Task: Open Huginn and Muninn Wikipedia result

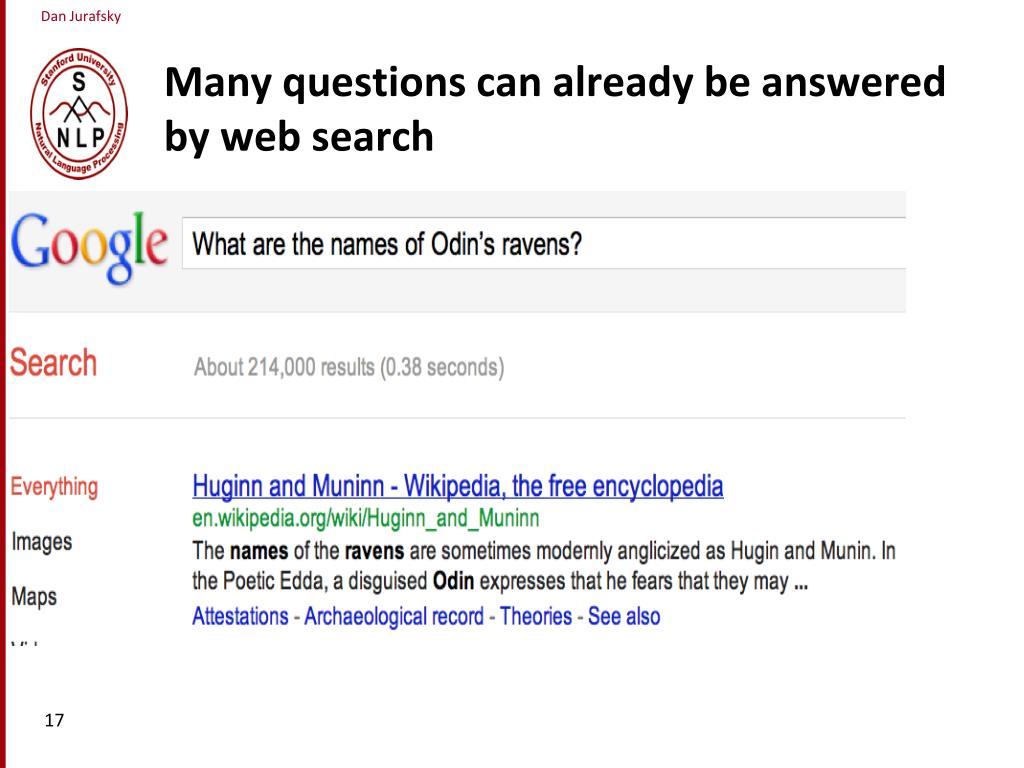Action: [x=457, y=487]
